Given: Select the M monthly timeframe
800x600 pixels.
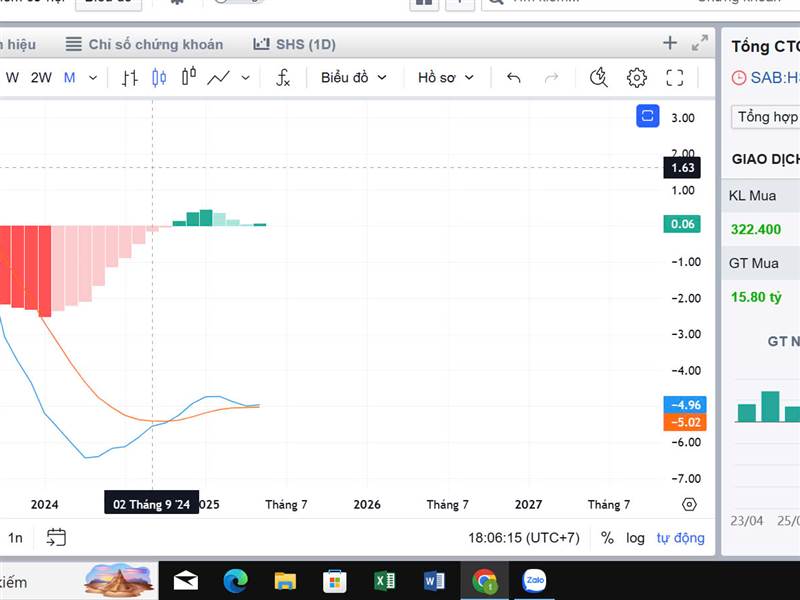Looking at the screenshot, I should point(69,78).
